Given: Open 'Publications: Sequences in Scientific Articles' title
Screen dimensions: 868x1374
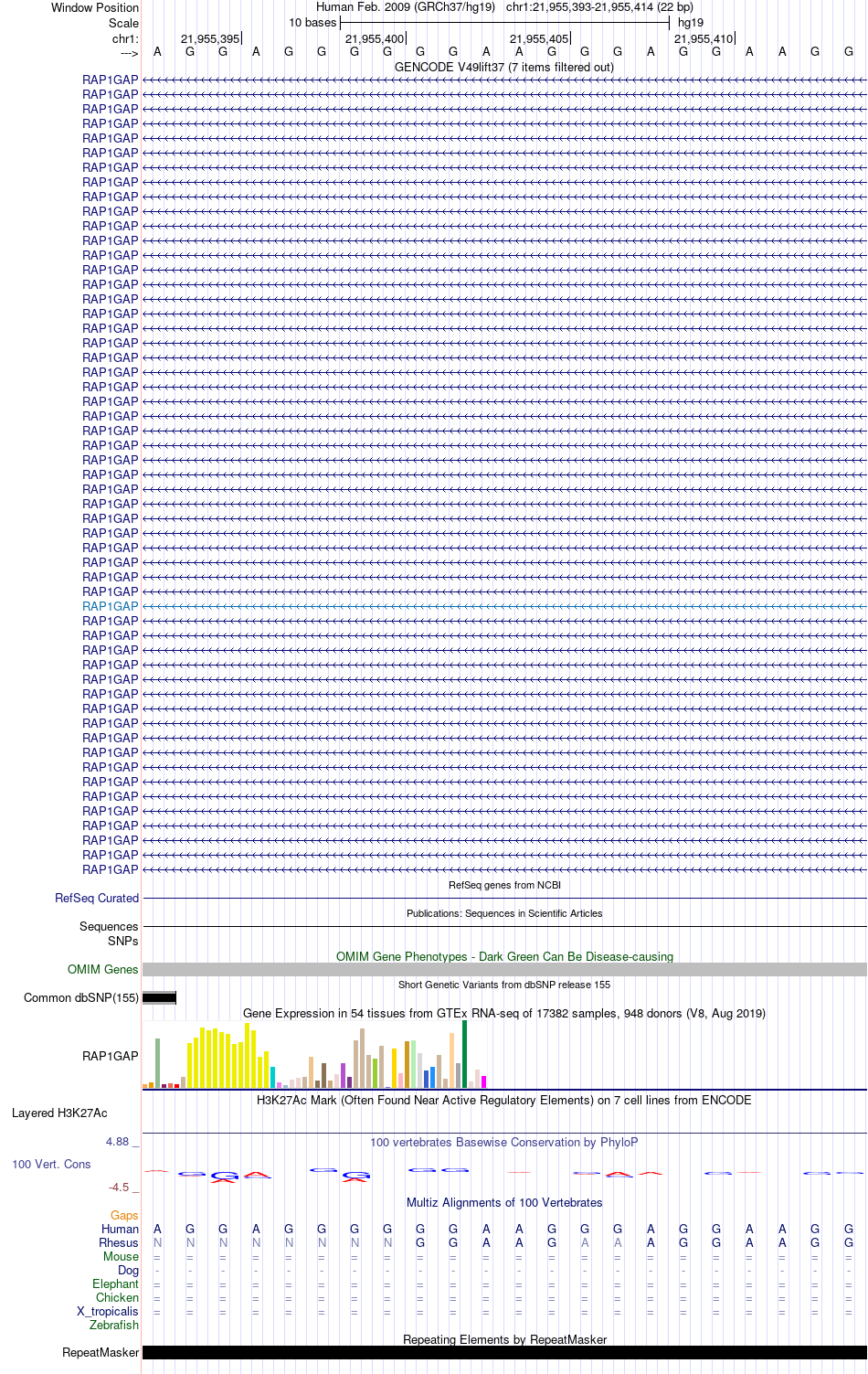Looking at the screenshot, I should (x=504, y=913).
